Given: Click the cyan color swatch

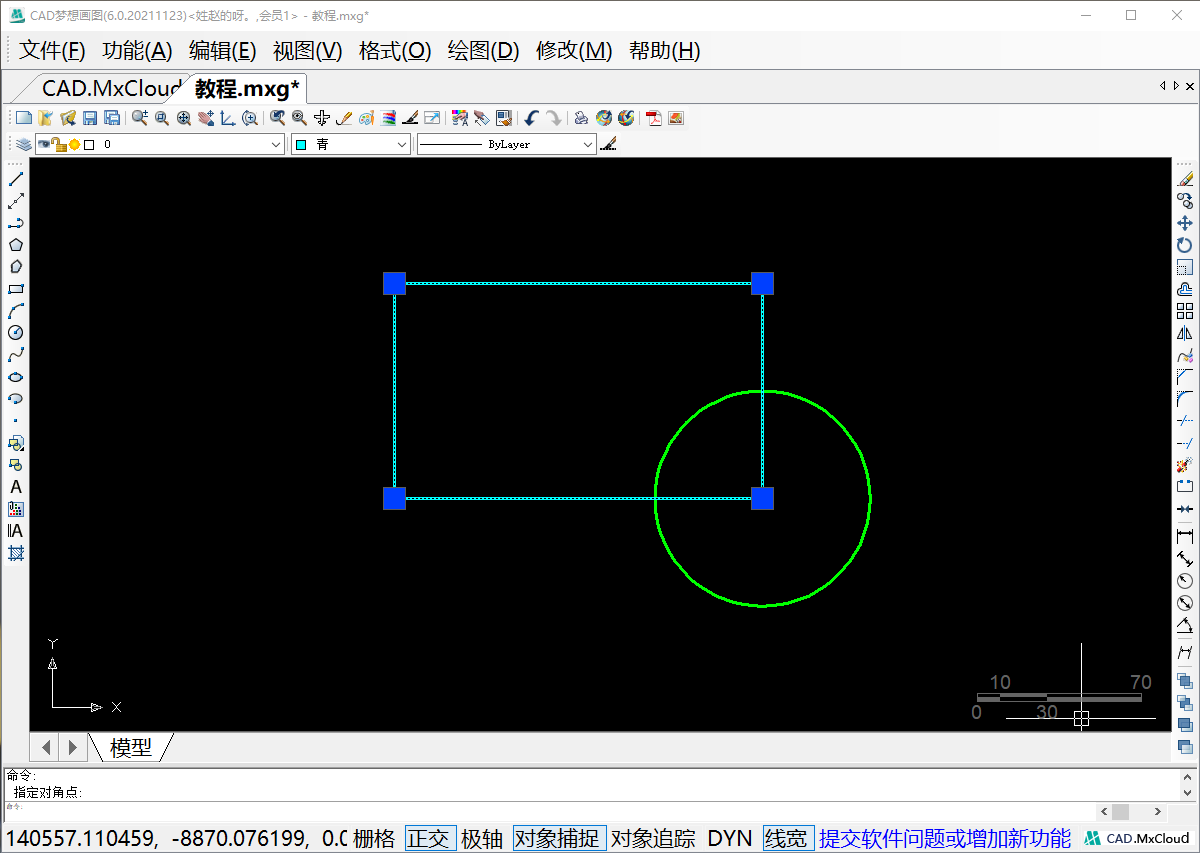Looking at the screenshot, I should coord(301,144).
